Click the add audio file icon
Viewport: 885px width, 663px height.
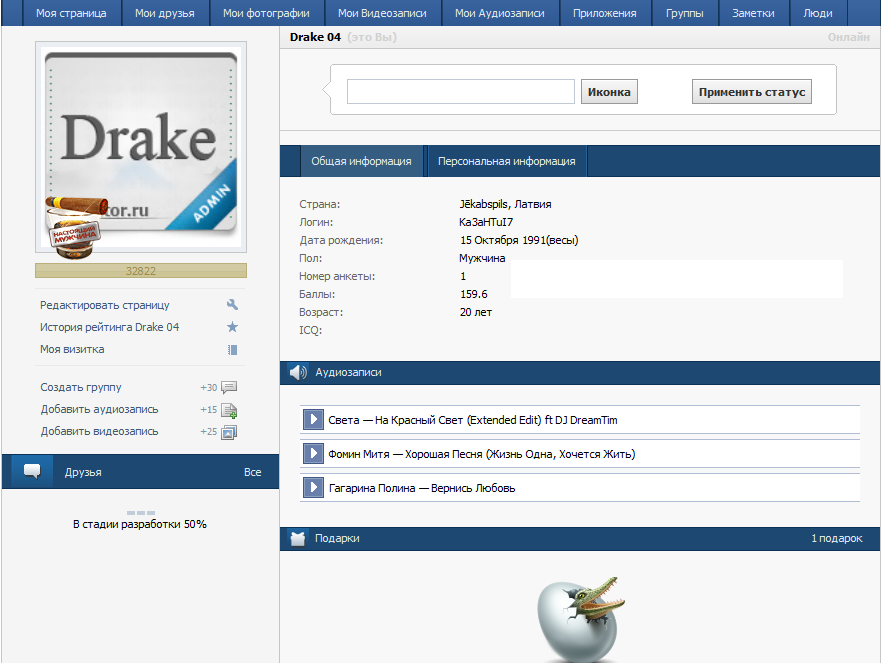229,410
